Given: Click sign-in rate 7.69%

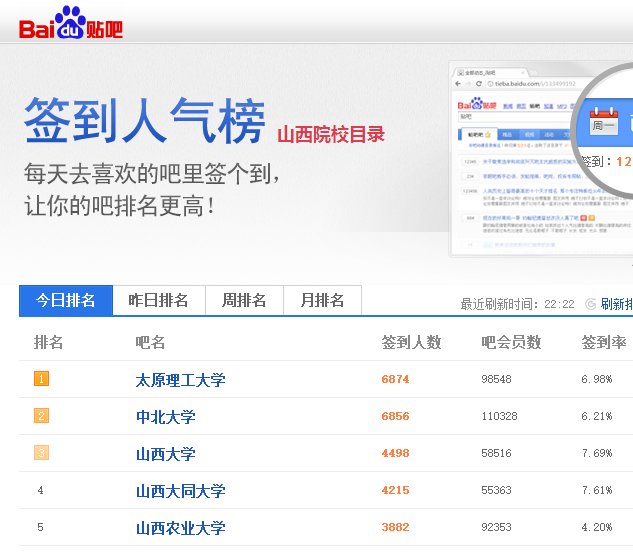Looking at the screenshot, I should 597,453.
